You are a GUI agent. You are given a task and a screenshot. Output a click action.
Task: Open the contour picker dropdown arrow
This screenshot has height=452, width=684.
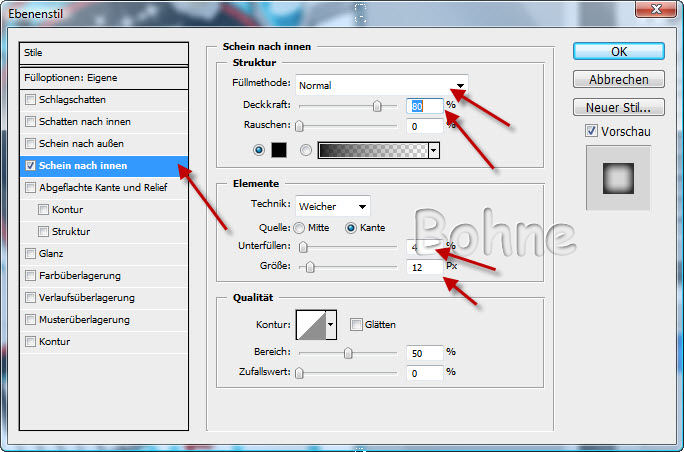(x=331, y=324)
